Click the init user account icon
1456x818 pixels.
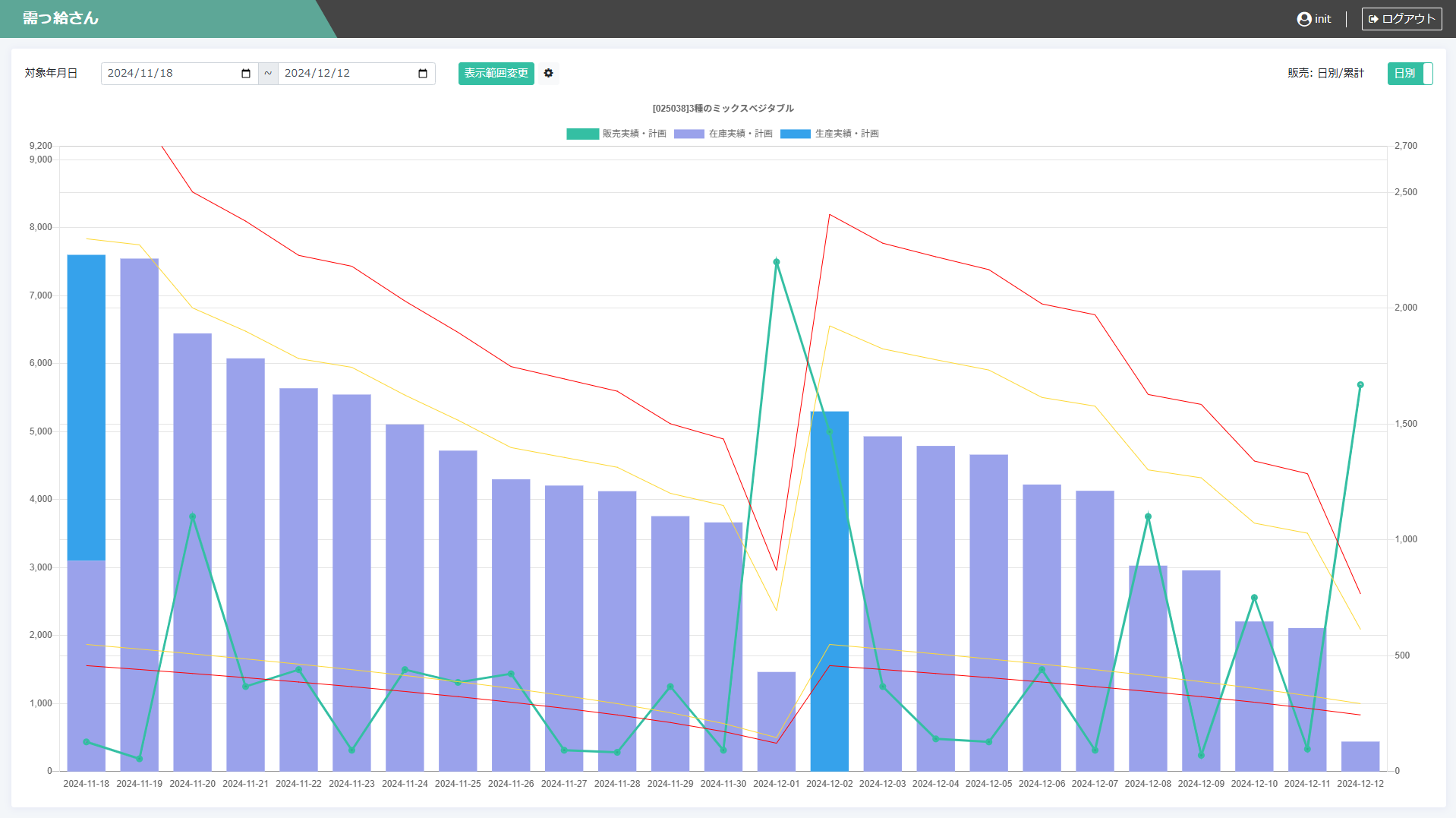(1303, 19)
